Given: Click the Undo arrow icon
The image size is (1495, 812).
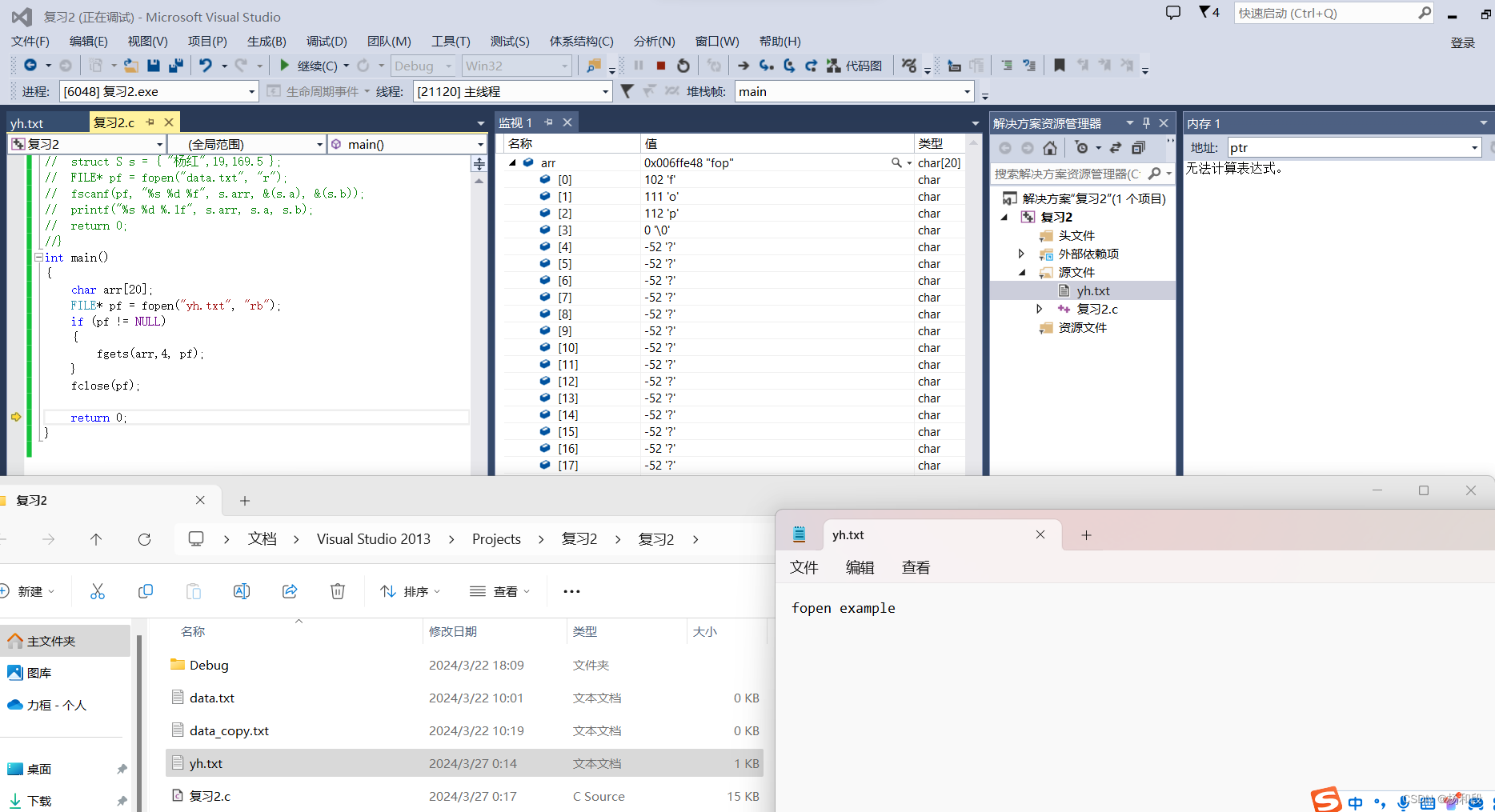Looking at the screenshot, I should pos(206,66).
